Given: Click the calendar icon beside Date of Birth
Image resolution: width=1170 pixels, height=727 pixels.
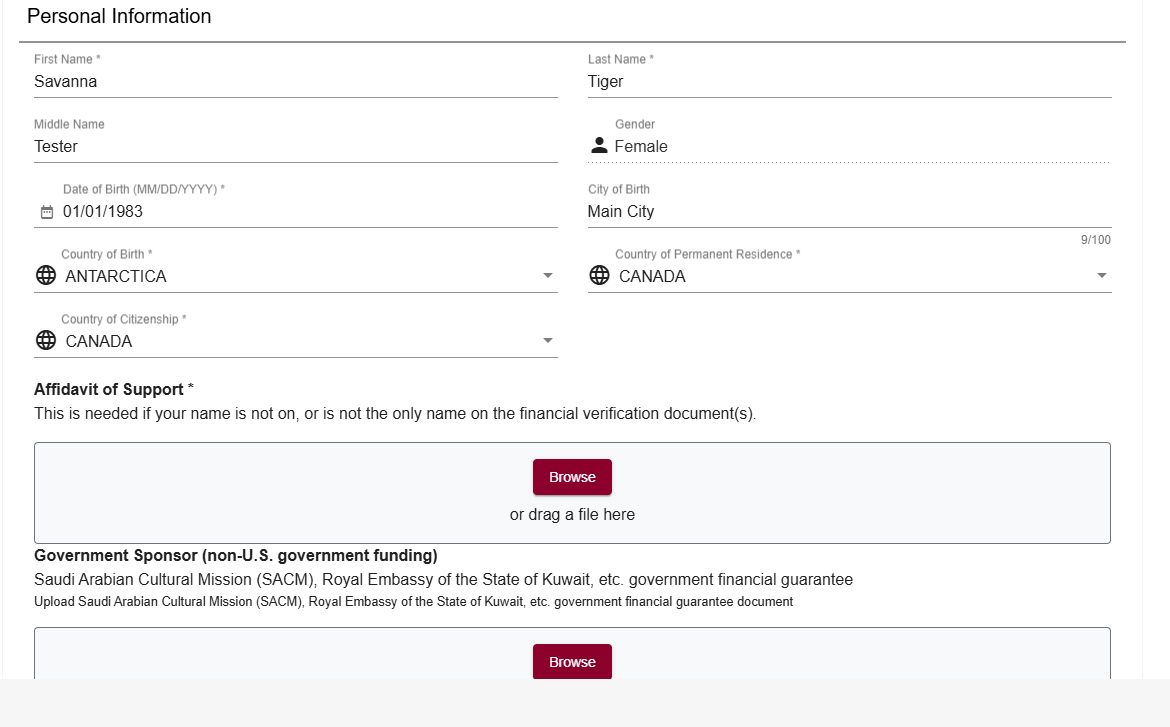Looking at the screenshot, I should pos(46,212).
